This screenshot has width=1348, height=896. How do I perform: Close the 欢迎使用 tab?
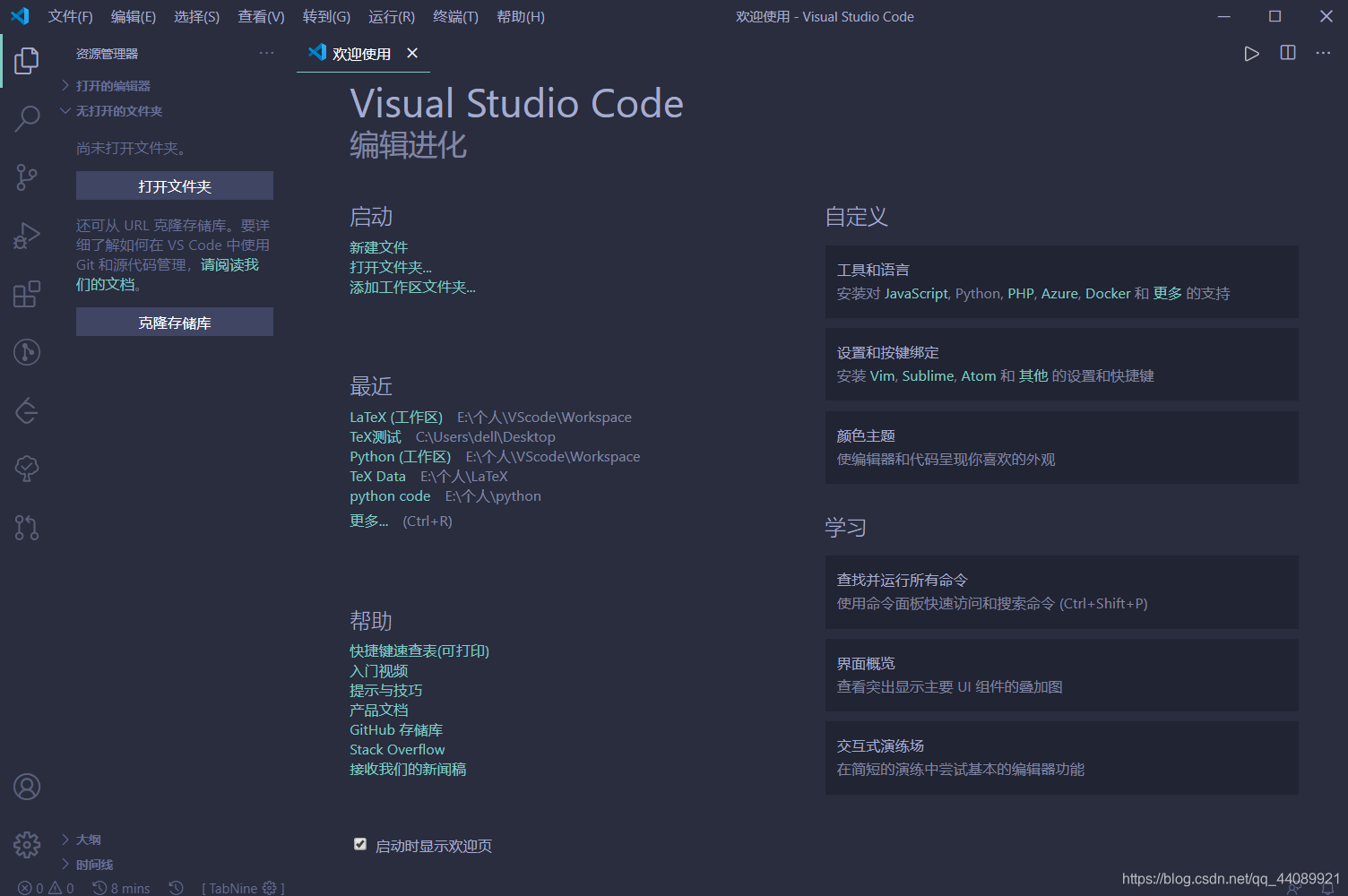click(x=412, y=53)
